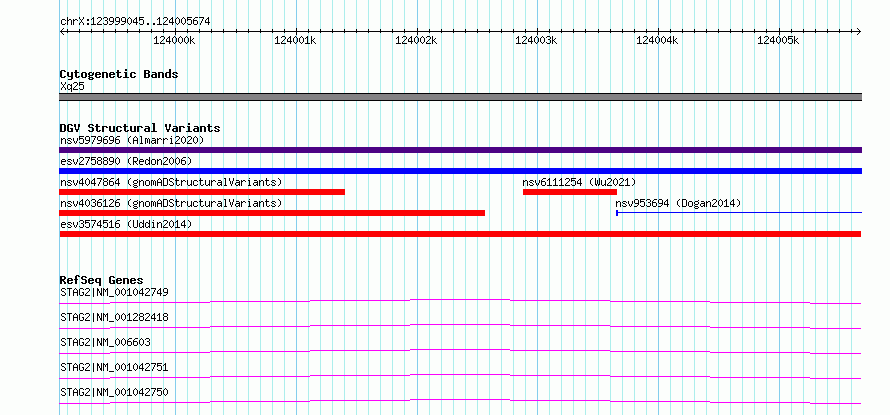This screenshot has height=415, width=890.
Task: Select transcript label STAG2|NM_006603
Action: pyautogui.click(x=106, y=342)
